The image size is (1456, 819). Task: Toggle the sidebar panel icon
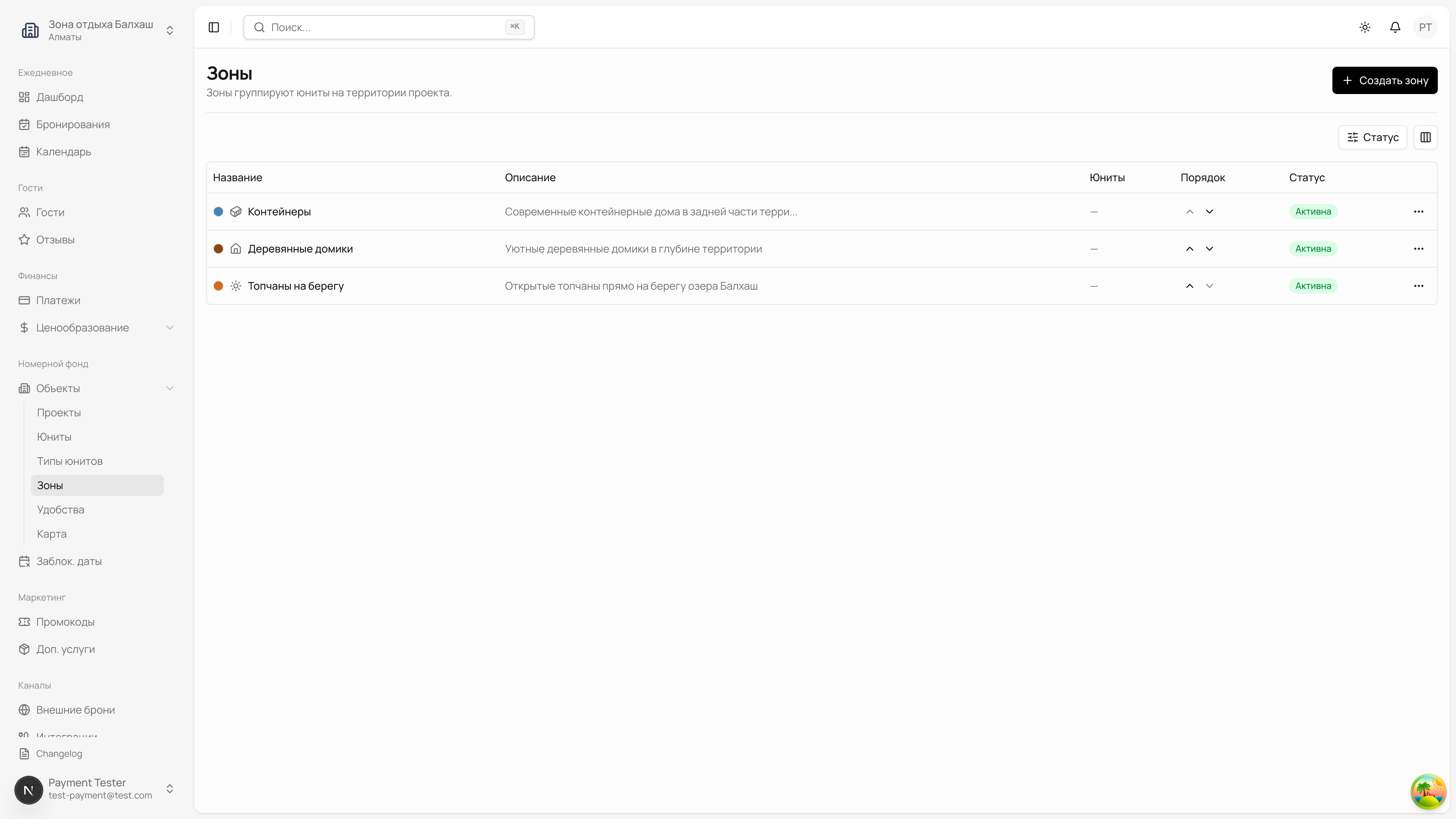(213, 27)
